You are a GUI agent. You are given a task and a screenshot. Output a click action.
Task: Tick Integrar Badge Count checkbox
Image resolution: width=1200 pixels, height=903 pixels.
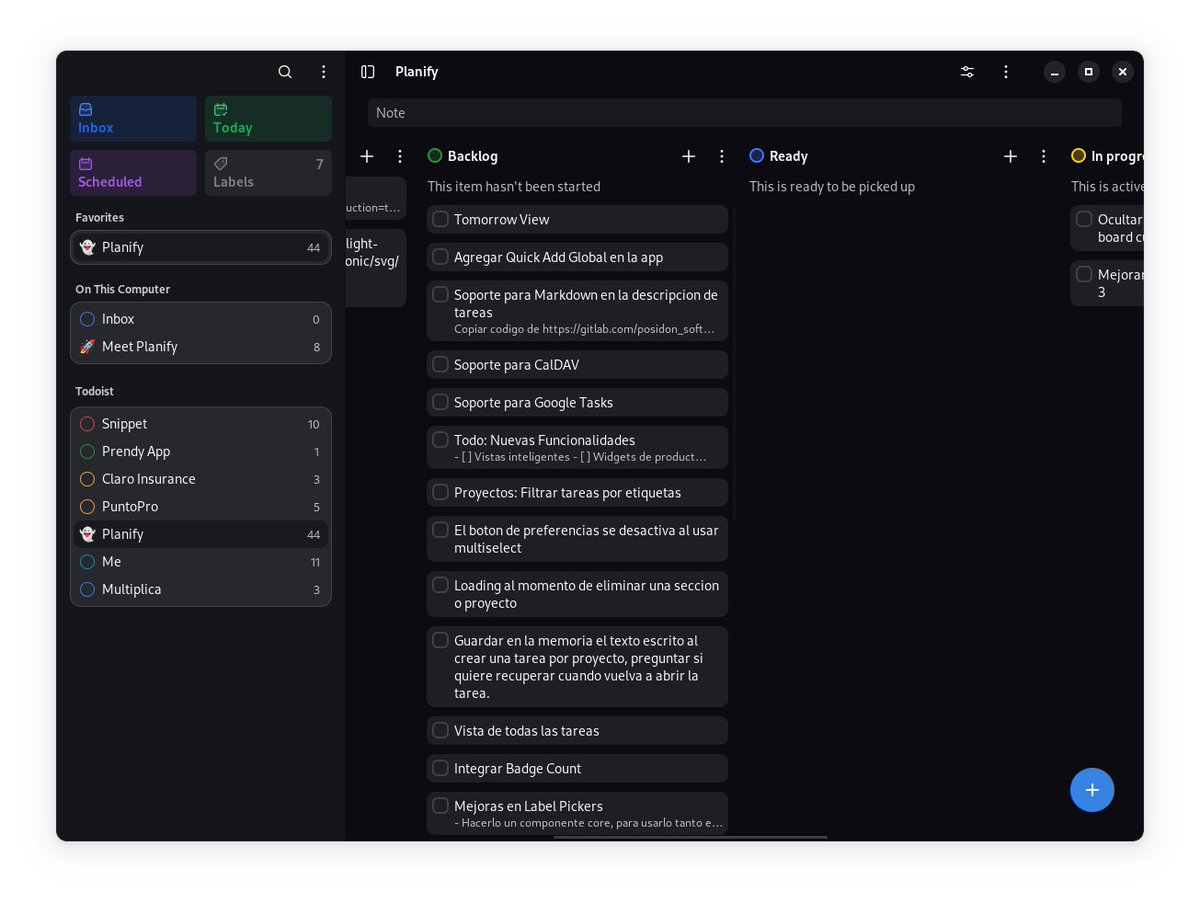coord(440,768)
